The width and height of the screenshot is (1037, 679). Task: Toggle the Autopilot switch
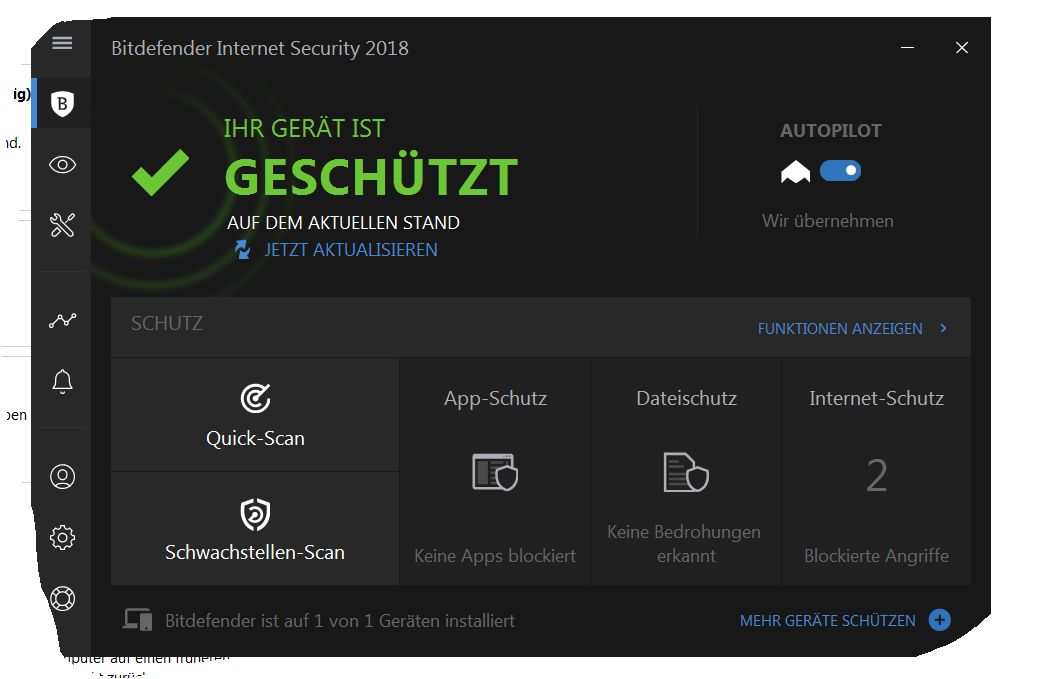[x=840, y=171]
